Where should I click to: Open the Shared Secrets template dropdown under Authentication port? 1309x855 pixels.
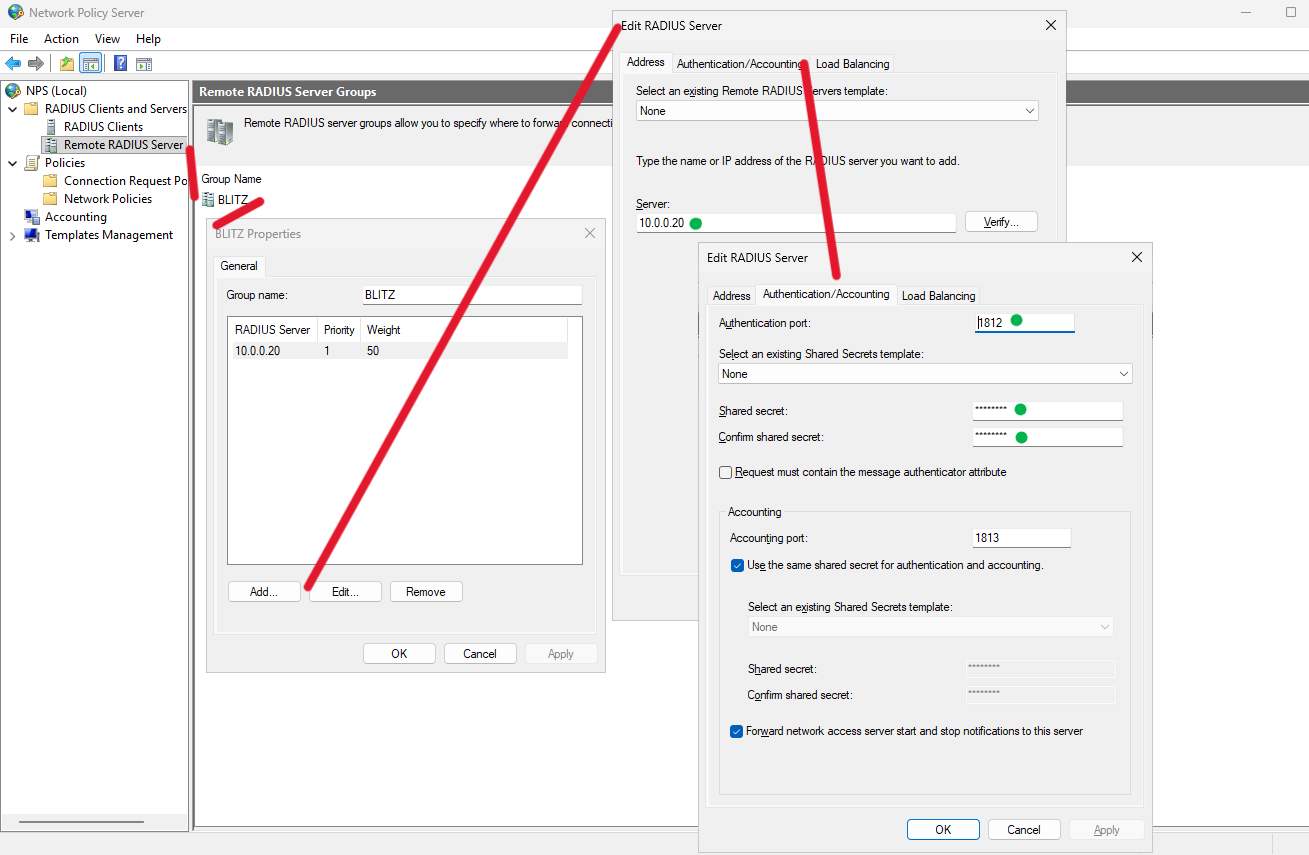click(925, 374)
